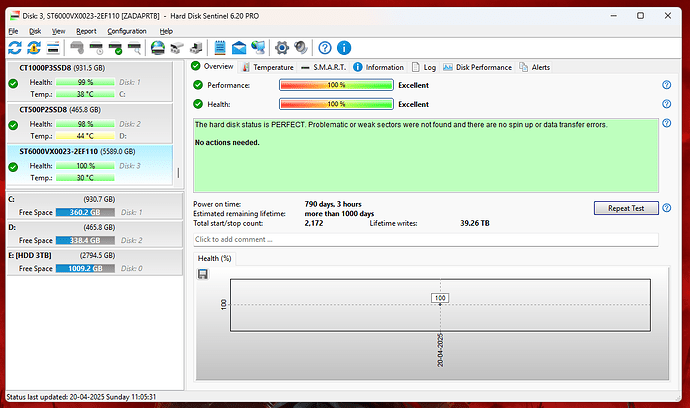Click the Performance 100 % progress bar
The width and height of the screenshot is (690, 408).
click(336, 85)
